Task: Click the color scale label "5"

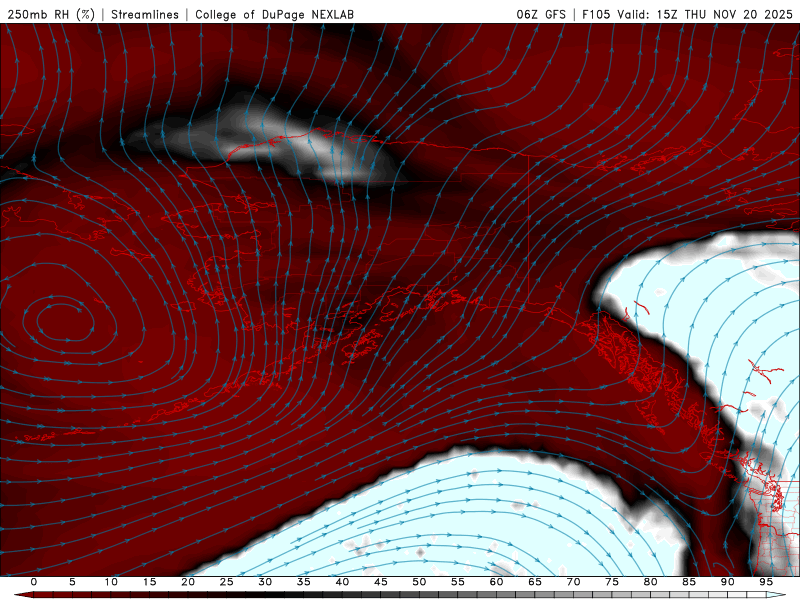Action: pyautogui.click(x=72, y=582)
